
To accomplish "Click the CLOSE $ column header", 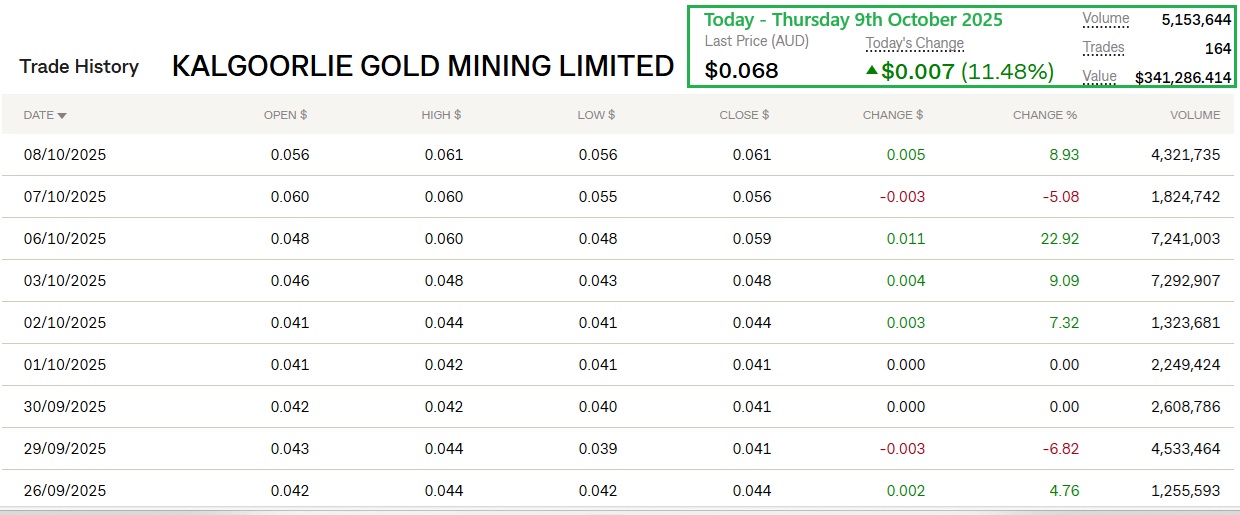I will coord(744,115).
